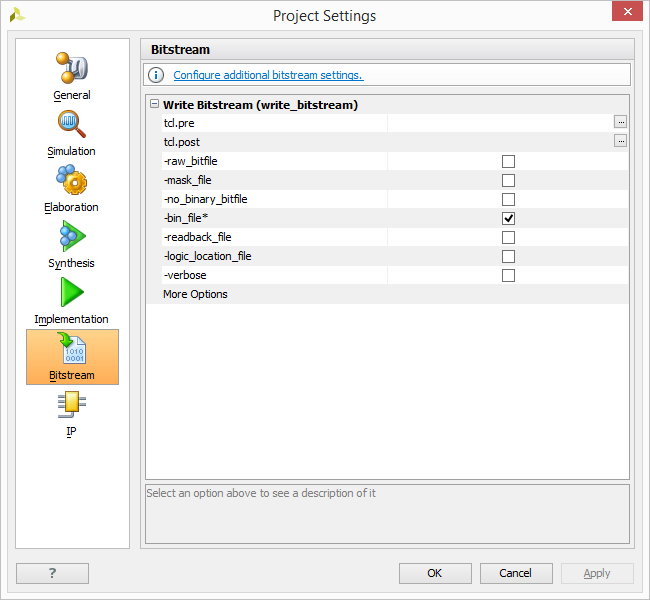The width and height of the screenshot is (650, 600).
Task: Enable the -raw_bitfile checkbox
Action: [508, 161]
